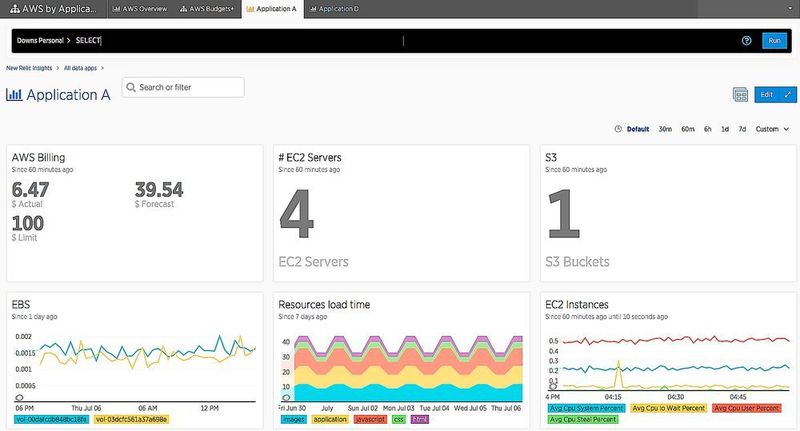800x431 pixels.
Task: Open the AWS by Applica... dashboard group
Action: 54,9
